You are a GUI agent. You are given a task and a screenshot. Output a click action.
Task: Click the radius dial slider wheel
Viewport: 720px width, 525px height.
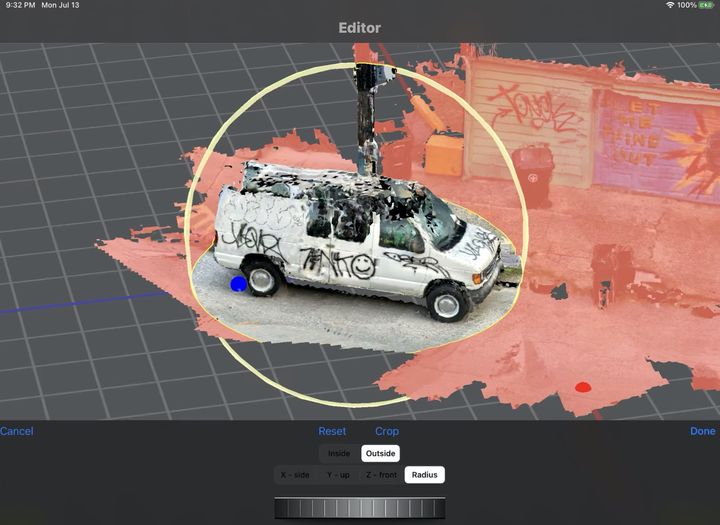pyautogui.click(x=360, y=508)
